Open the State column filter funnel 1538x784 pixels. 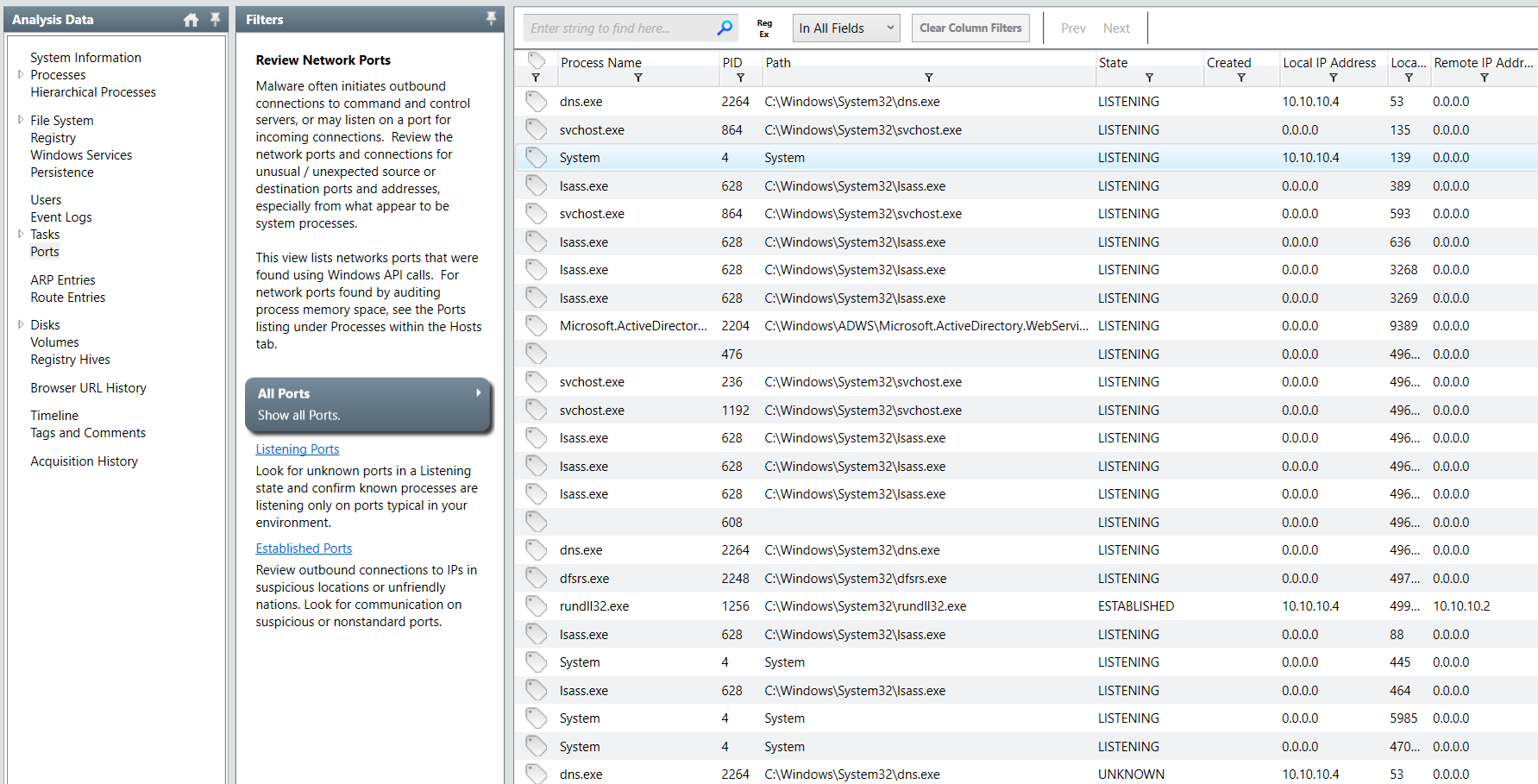click(x=1149, y=78)
